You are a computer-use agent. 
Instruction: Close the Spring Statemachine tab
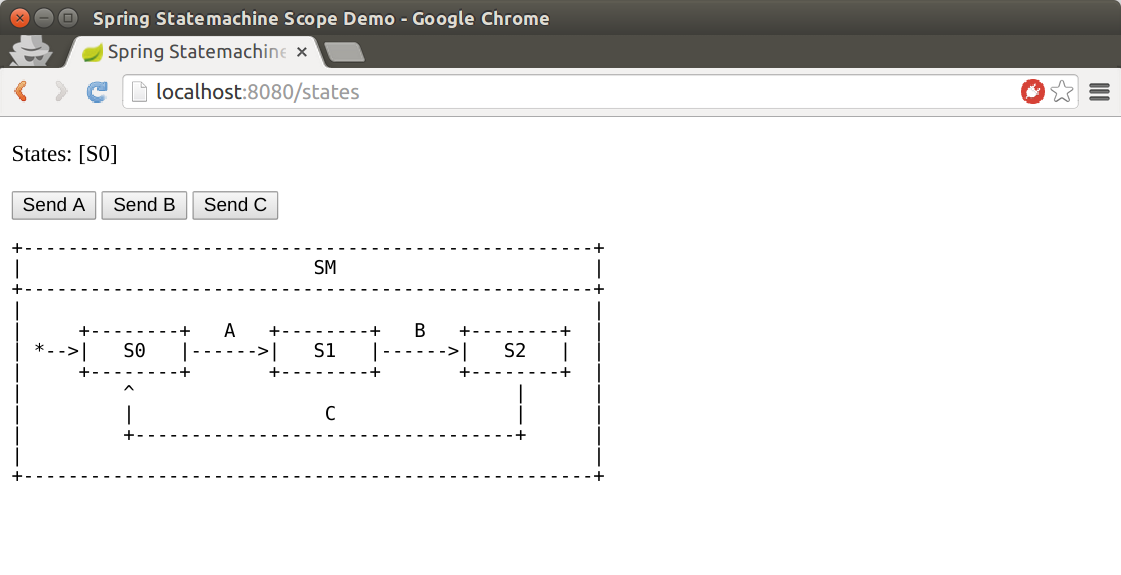tap(302, 52)
